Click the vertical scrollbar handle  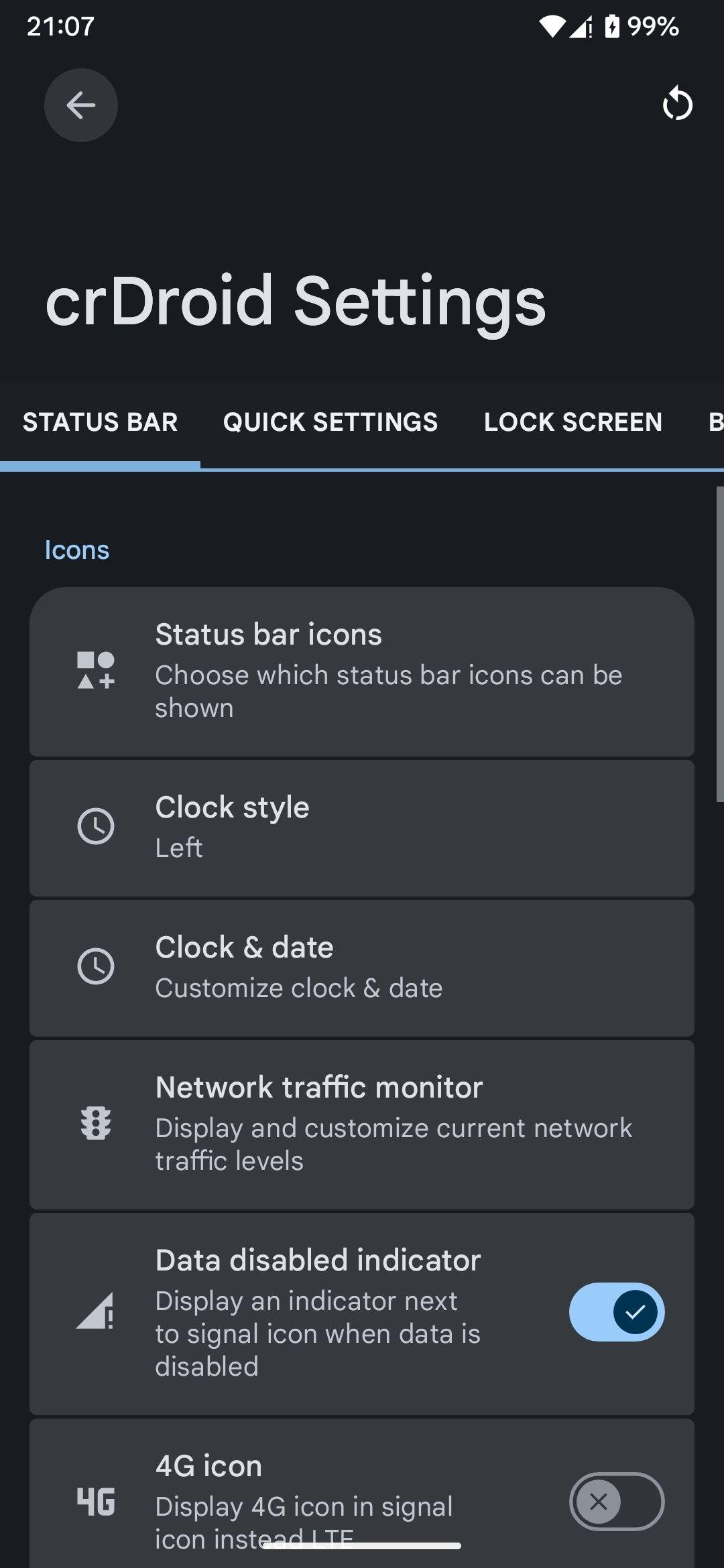click(719, 643)
